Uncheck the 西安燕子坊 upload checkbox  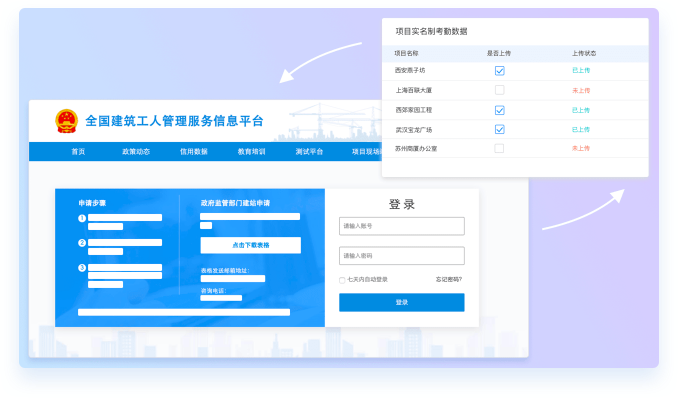(x=499, y=71)
